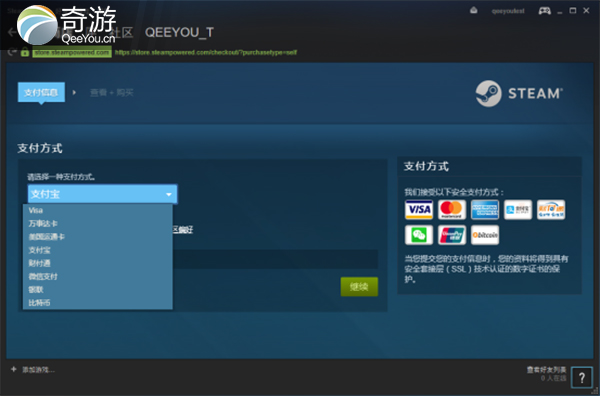Choose Visa from the payment list
Image resolution: width=600 pixels, height=396 pixels.
click(x=98, y=210)
